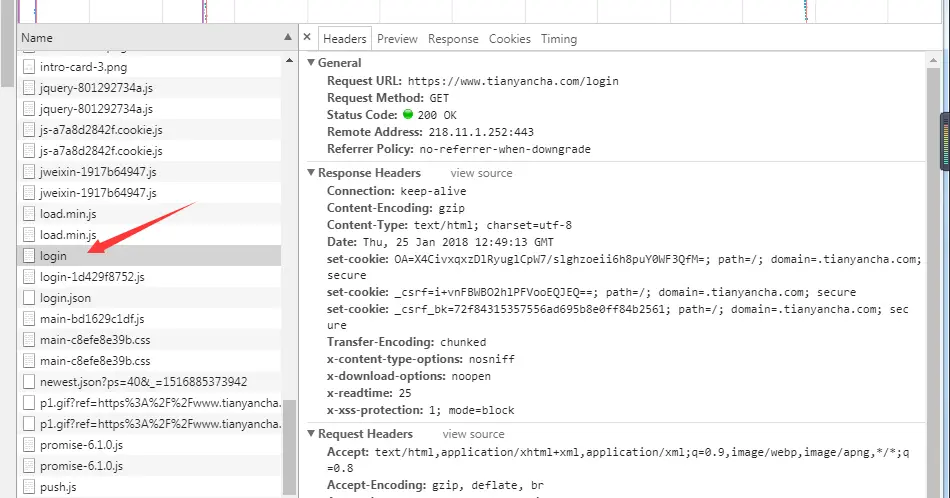Screen dimensions: 950x498
Task: Switch to the Headers tab
Action: (345, 39)
